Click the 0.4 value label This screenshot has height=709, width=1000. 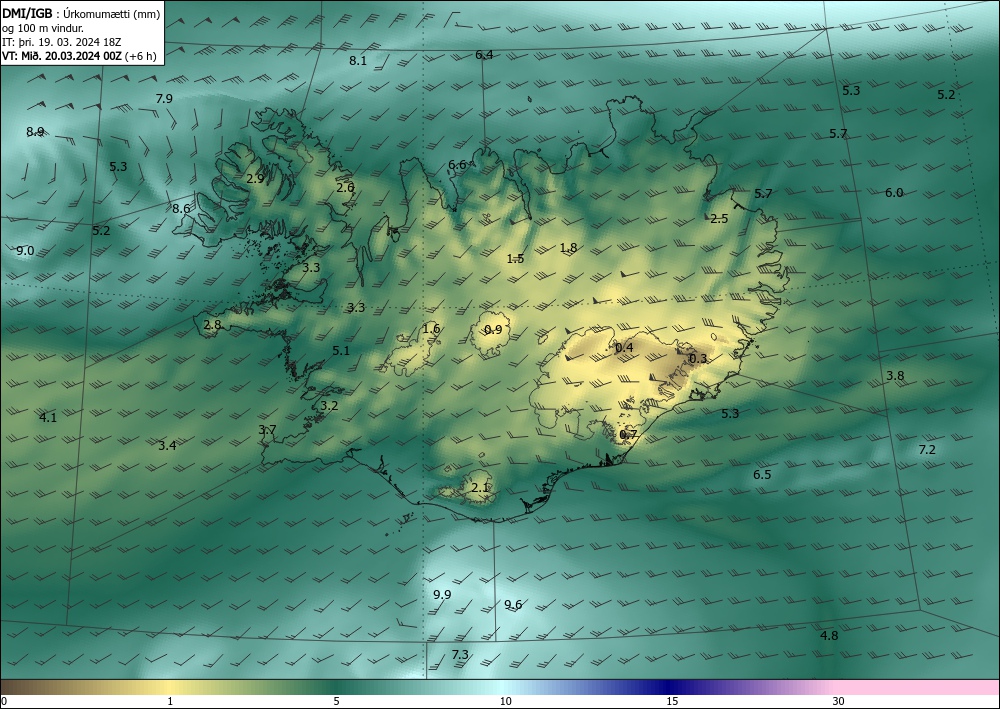pyautogui.click(x=624, y=347)
